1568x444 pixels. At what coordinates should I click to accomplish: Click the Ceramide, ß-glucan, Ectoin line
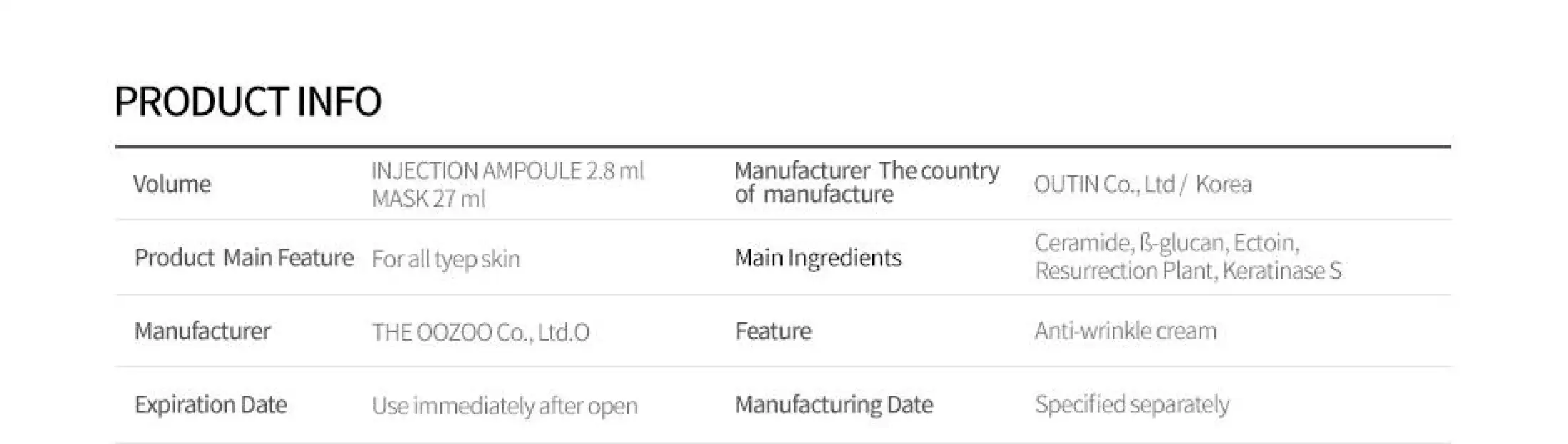click(x=1167, y=243)
